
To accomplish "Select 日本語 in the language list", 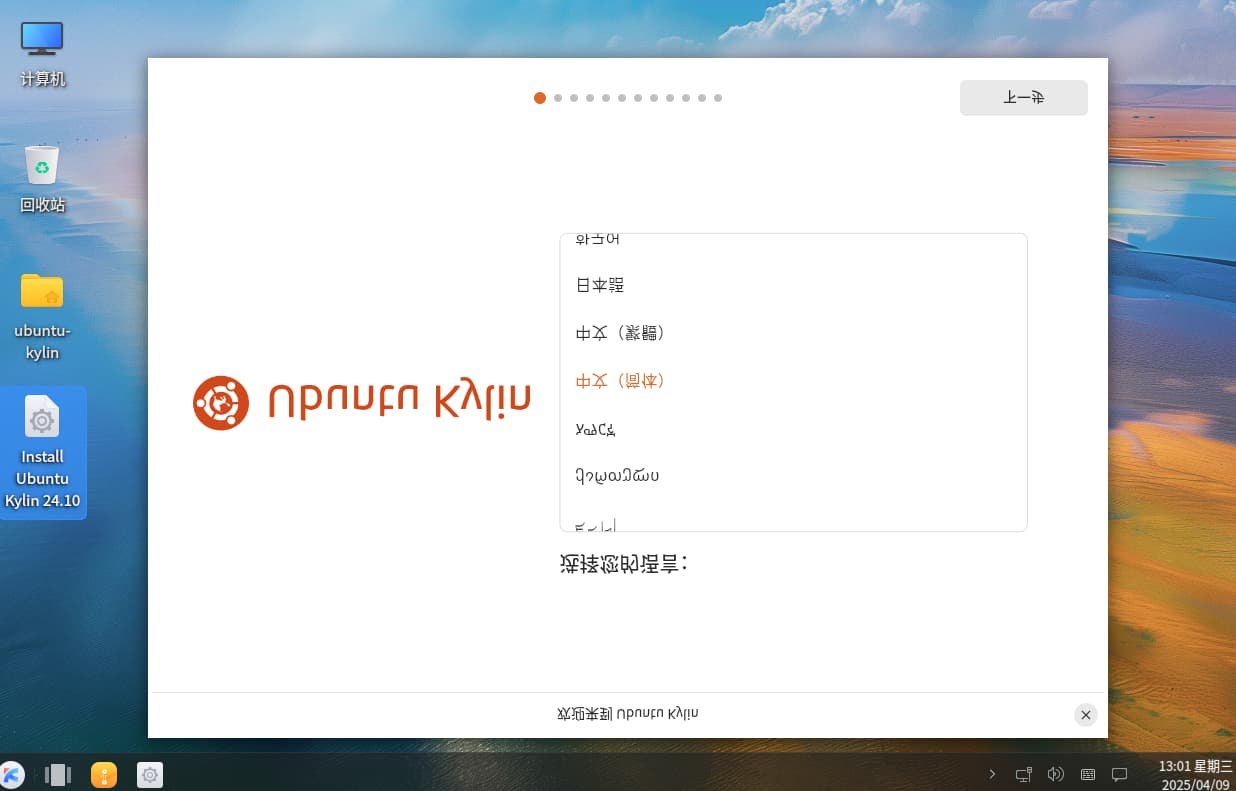I will click(793, 285).
